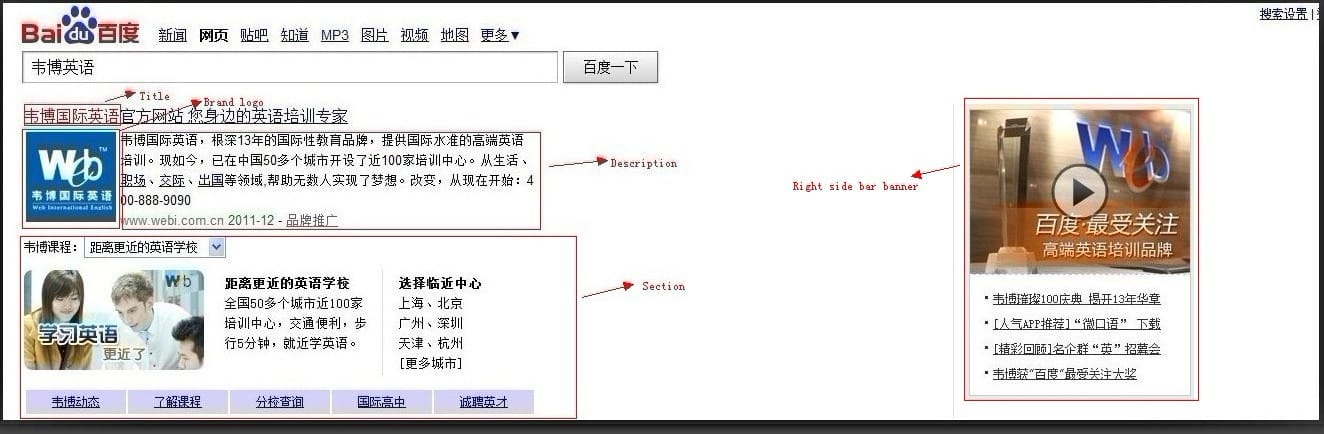Click the 品牌推广 link
1324x434 pixels.
tap(312, 220)
